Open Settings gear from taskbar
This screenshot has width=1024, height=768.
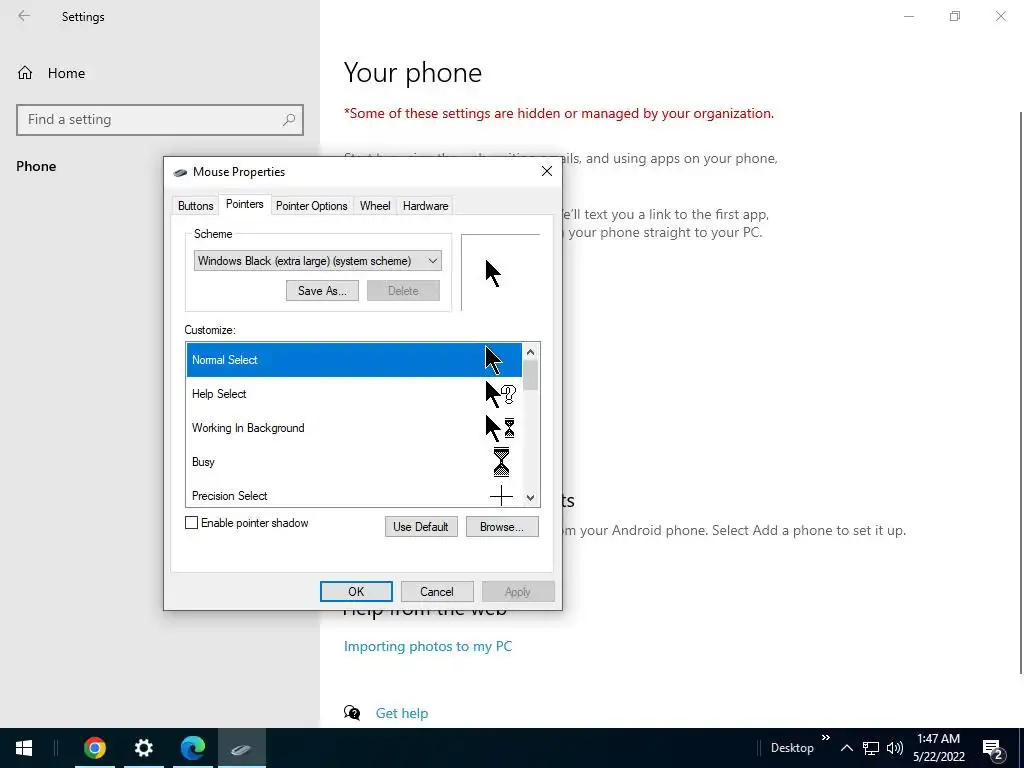pyautogui.click(x=144, y=748)
